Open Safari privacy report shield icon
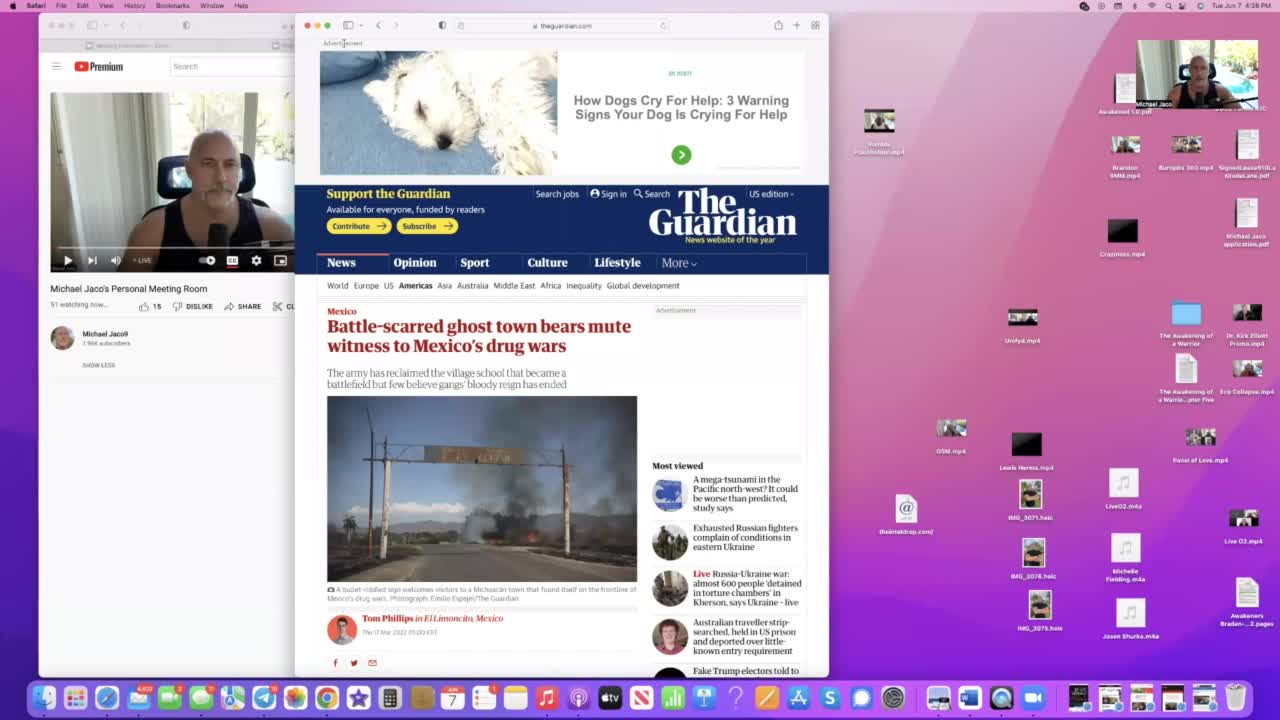The image size is (1280, 720). [442, 25]
